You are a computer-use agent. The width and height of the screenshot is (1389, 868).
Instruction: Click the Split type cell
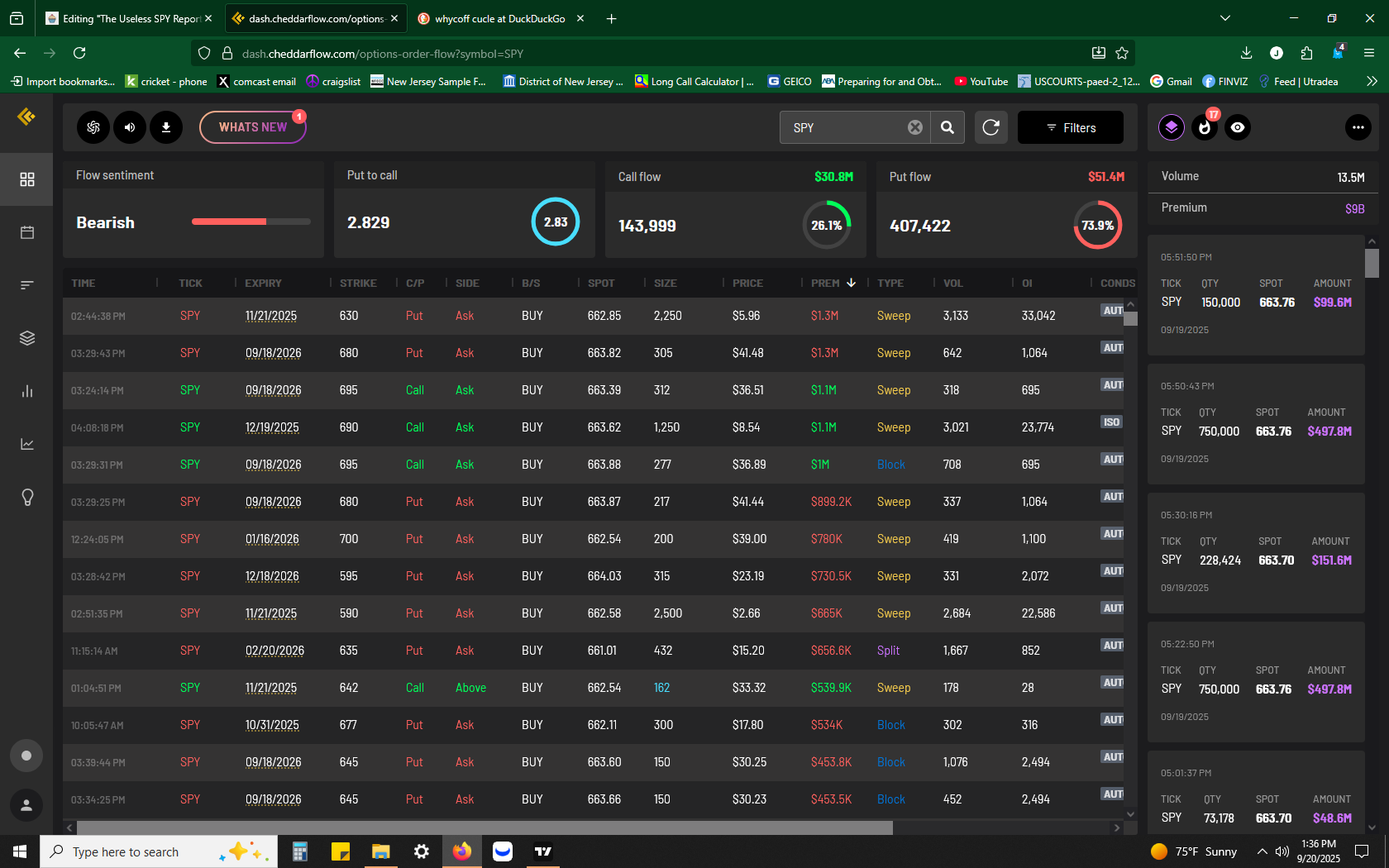coord(888,651)
